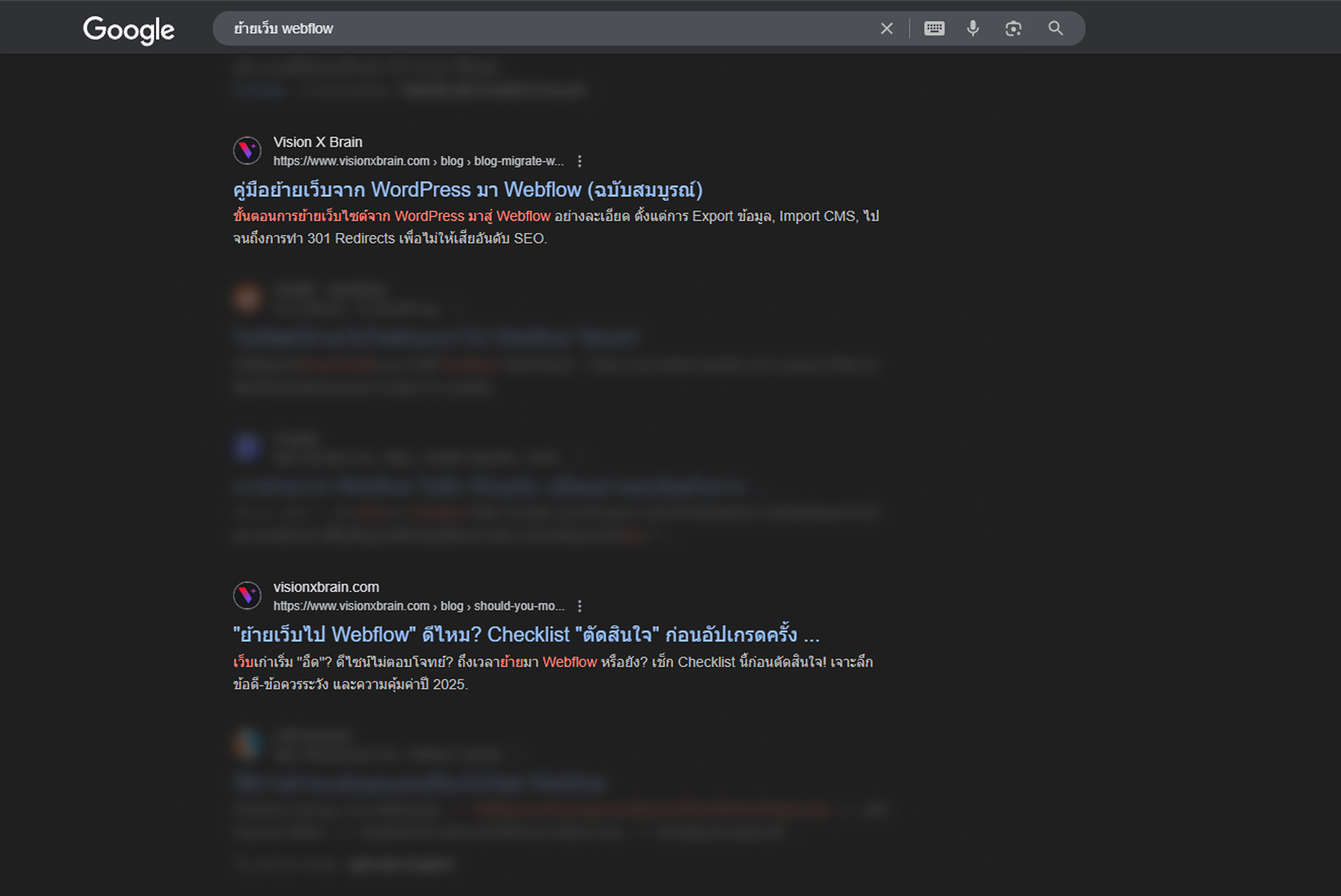Click the should-you-mo URL breadcrumb
1341x896 pixels.
coord(419,606)
